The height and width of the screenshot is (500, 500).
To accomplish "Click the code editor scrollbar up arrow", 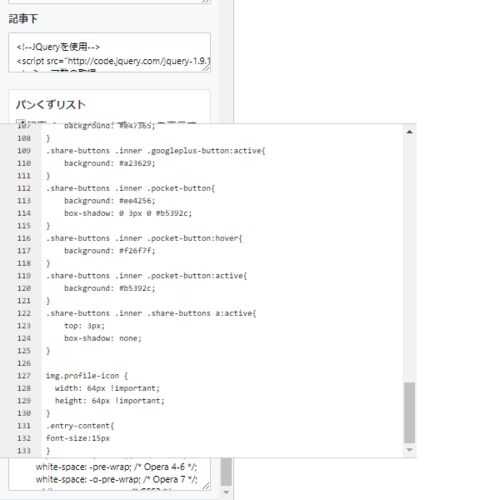I will click(x=409, y=132).
